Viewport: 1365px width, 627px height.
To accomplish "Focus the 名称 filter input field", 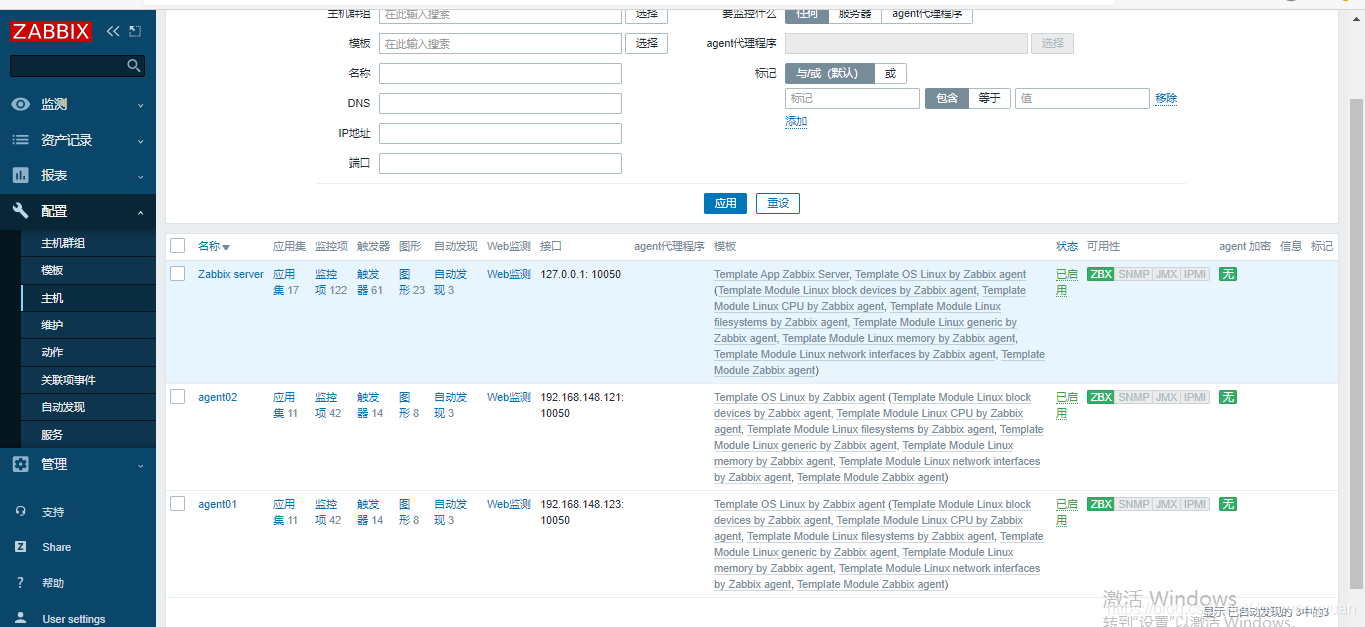I will (x=500, y=73).
